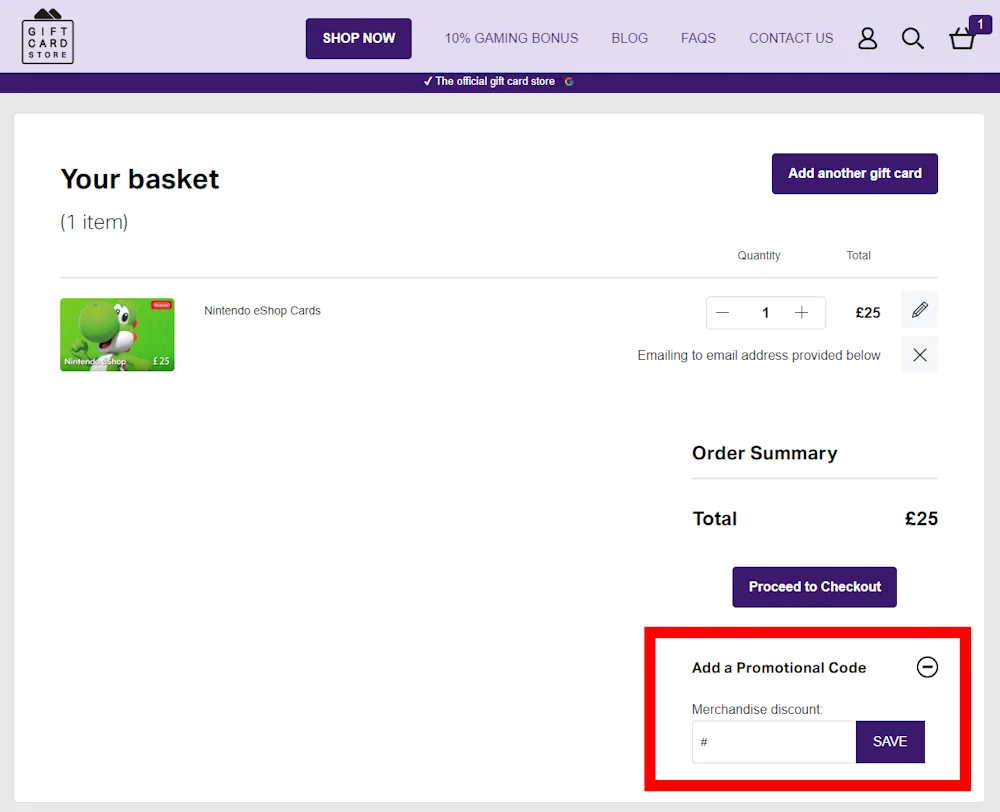Click the Google icon in banner
Image resolution: width=1000 pixels, height=812 pixels.
click(569, 82)
